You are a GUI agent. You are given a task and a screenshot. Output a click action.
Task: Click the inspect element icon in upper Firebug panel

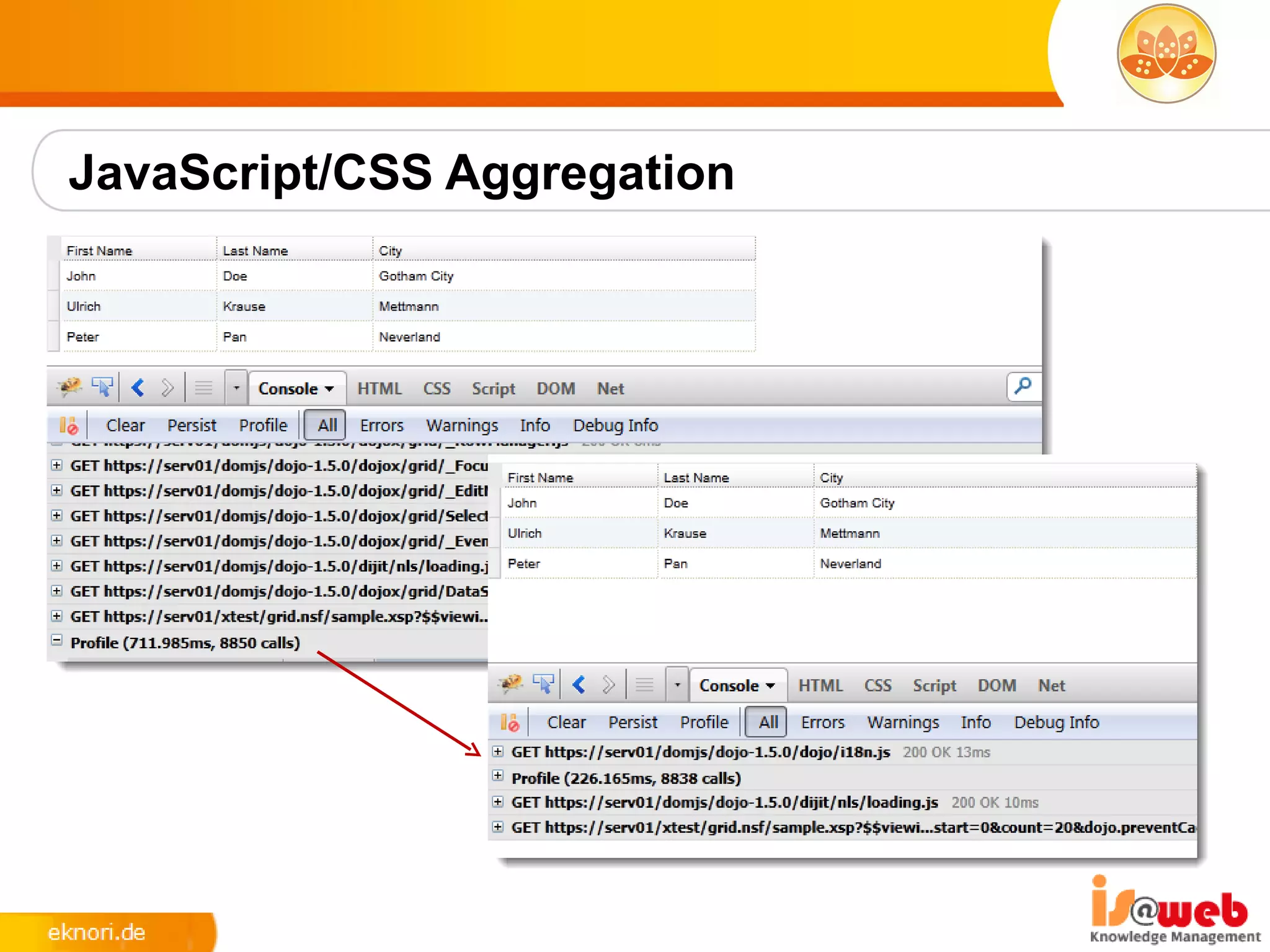point(102,387)
